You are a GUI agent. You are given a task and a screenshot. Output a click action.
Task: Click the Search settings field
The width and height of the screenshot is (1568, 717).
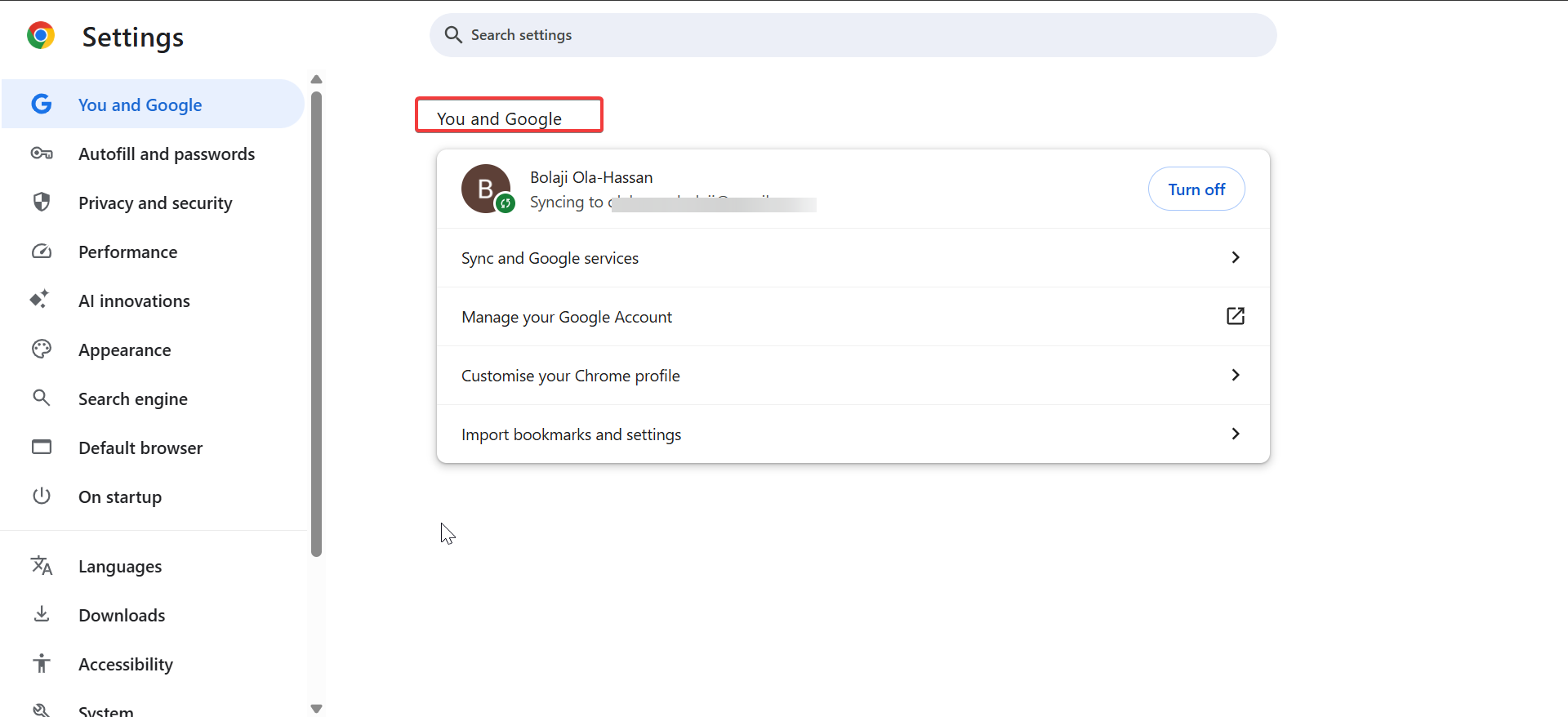pos(853,35)
